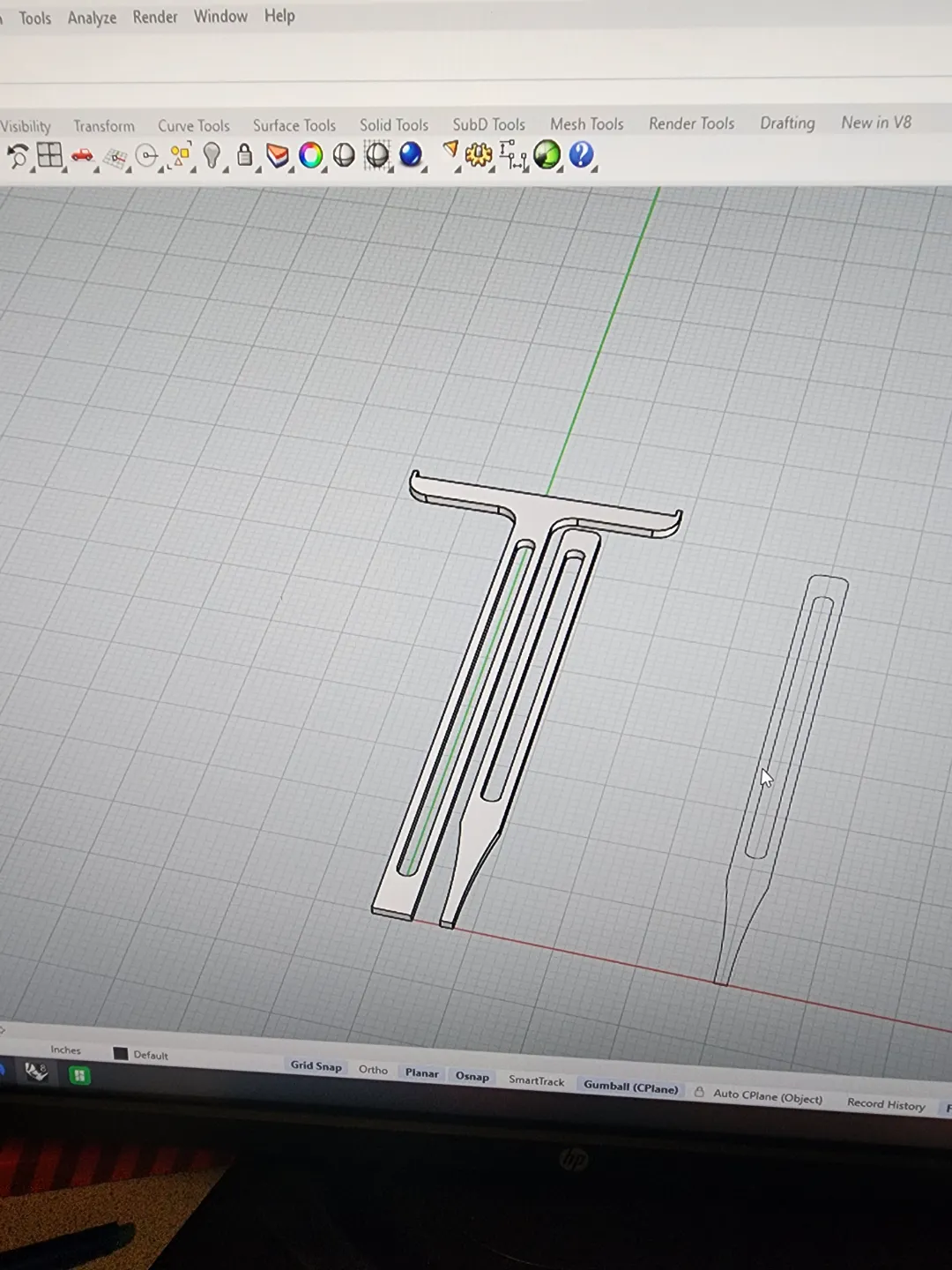Viewport: 952px width, 1270px height.
Task: Toggle Osnap in the status bar
Action: coord(472,1076)
